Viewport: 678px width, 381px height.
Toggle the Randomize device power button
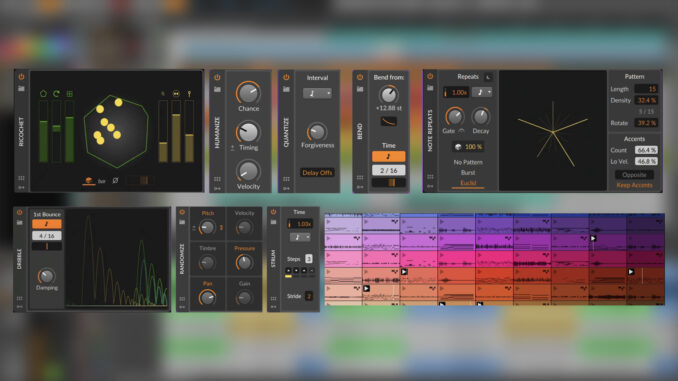click(x=182, y=212)
